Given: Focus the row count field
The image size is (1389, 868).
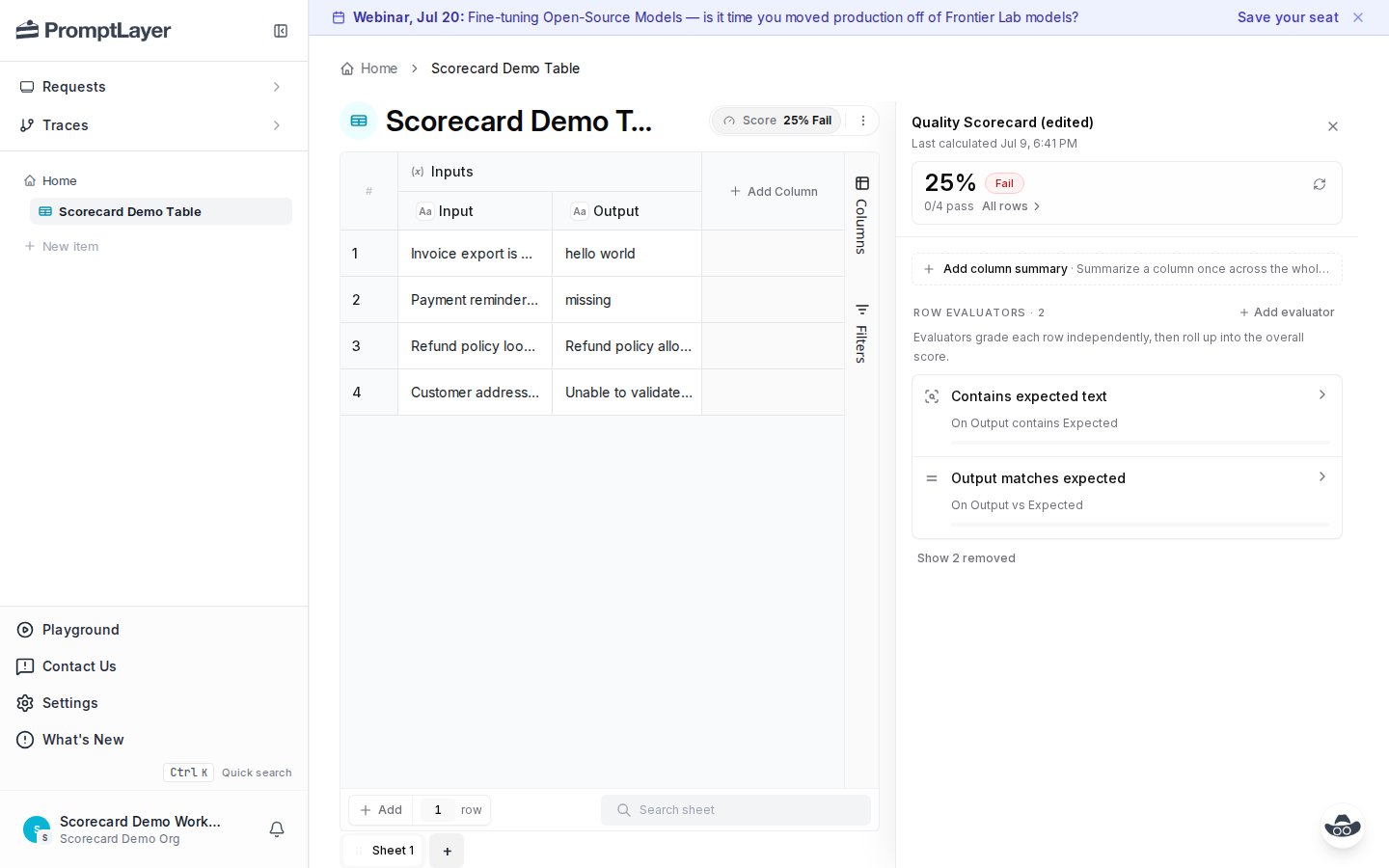Looking at the screenshot, I should (x=438, y=810).
